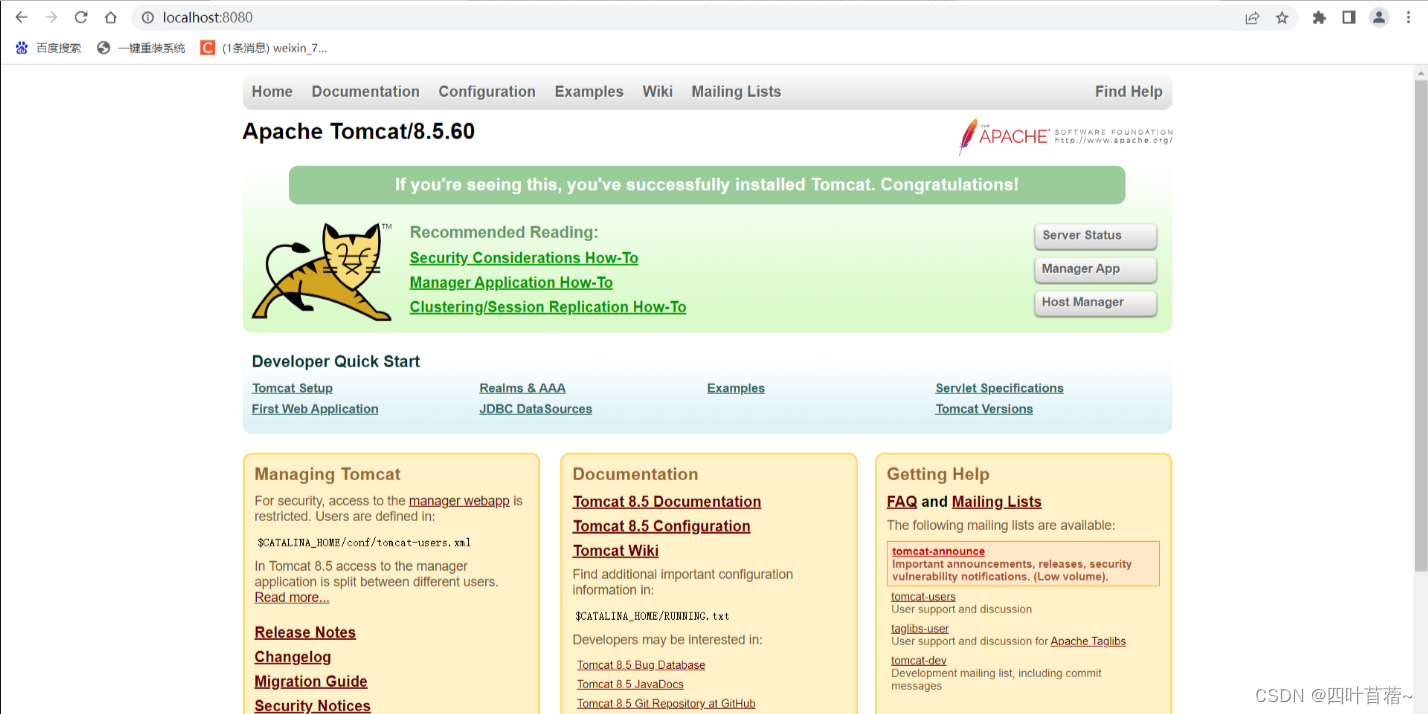Open the FAQ link under Getting Help

902,502
